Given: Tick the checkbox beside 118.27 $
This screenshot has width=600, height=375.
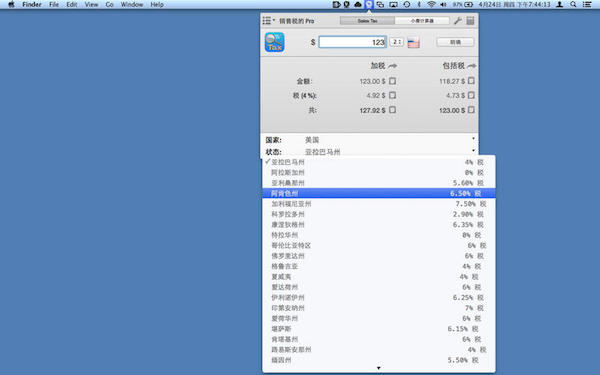Looking at the screenshot, I should click(471, 81).
